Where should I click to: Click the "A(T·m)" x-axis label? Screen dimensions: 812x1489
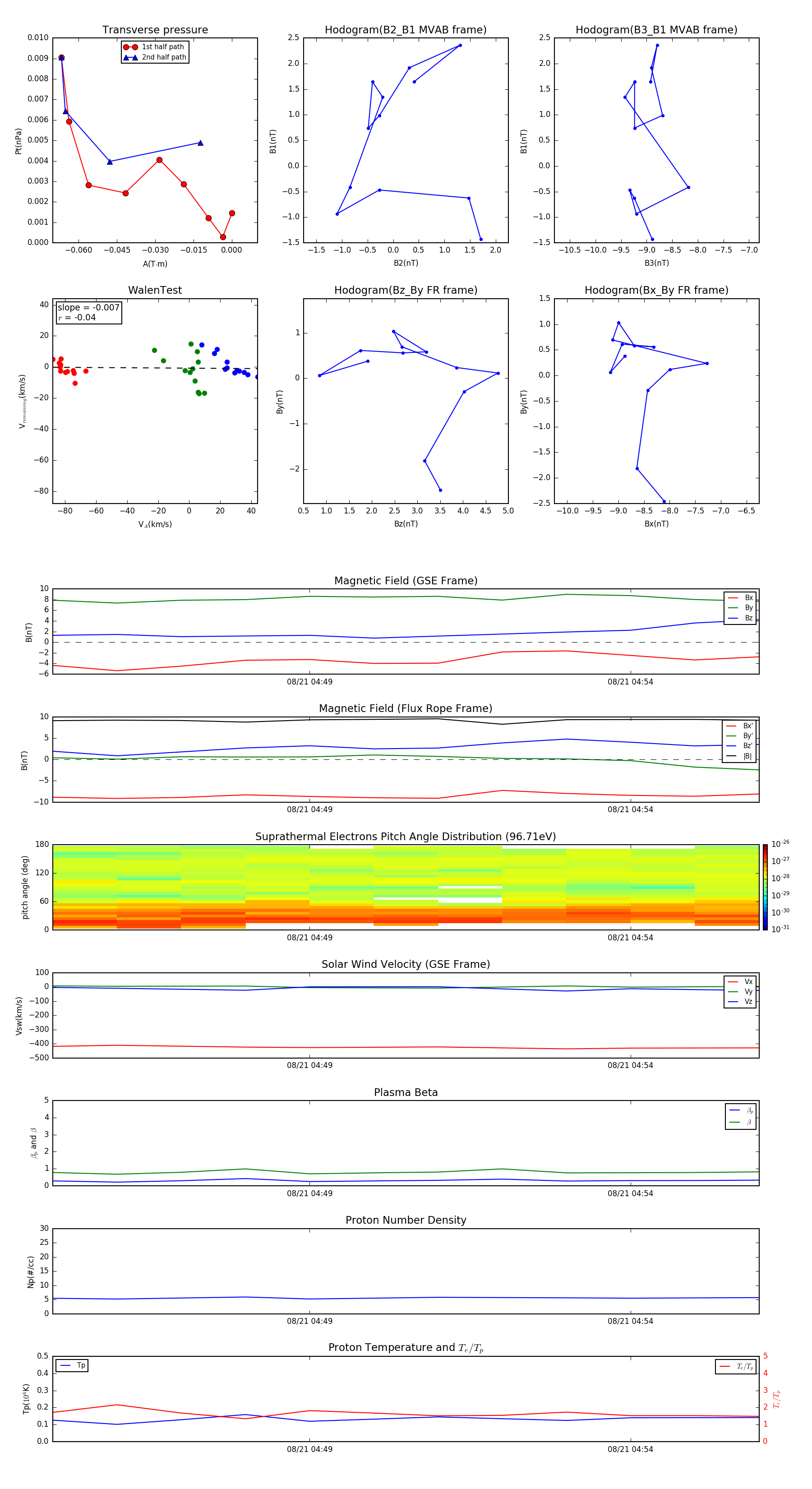click(x=155, y=264)
